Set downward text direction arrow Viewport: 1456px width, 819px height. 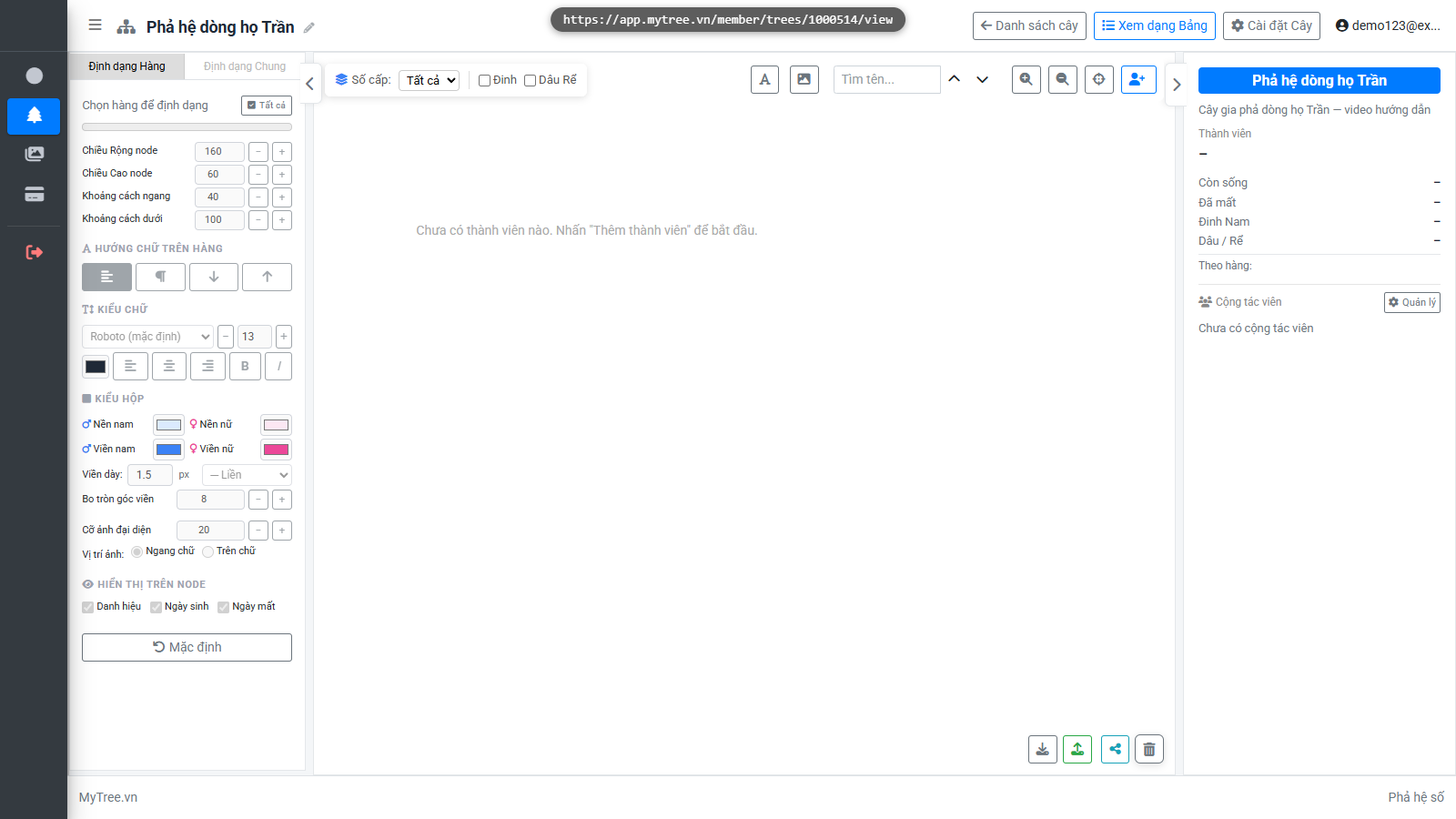pos(214,277)
